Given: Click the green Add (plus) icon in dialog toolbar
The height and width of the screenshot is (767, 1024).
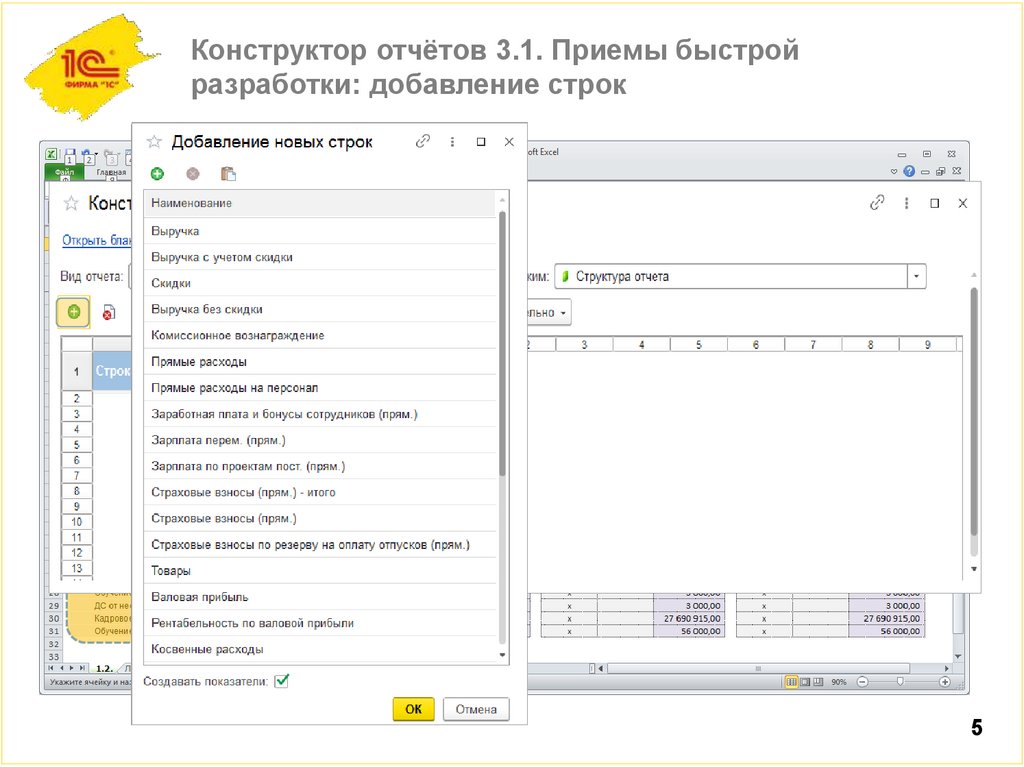Looking at the screenshot, I should [156, 173].
